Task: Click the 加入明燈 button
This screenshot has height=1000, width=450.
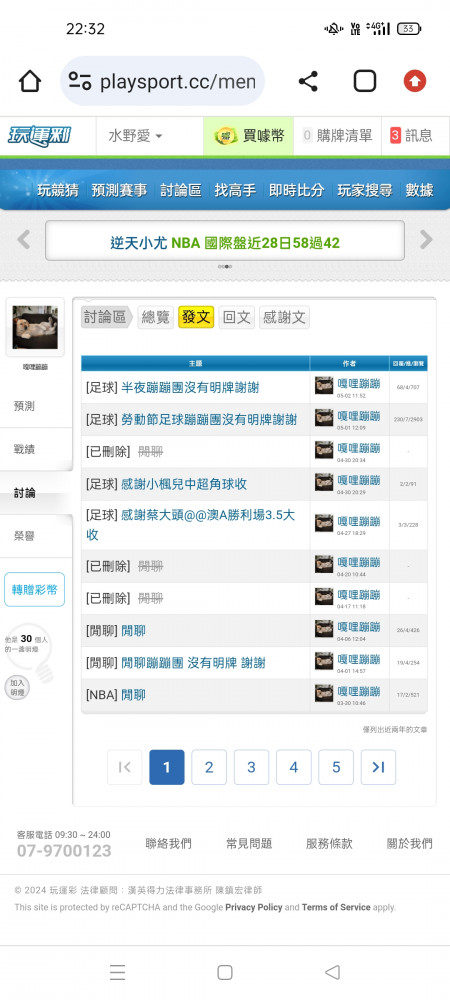Action: click(x=17, y=687)
